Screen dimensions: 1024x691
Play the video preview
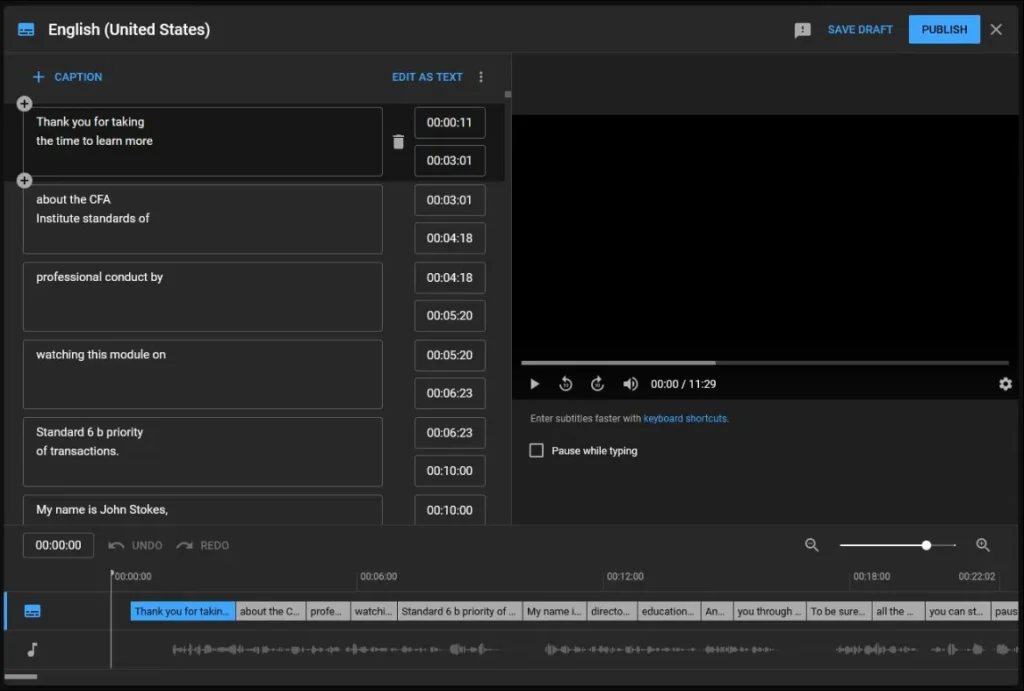[534, 384]
